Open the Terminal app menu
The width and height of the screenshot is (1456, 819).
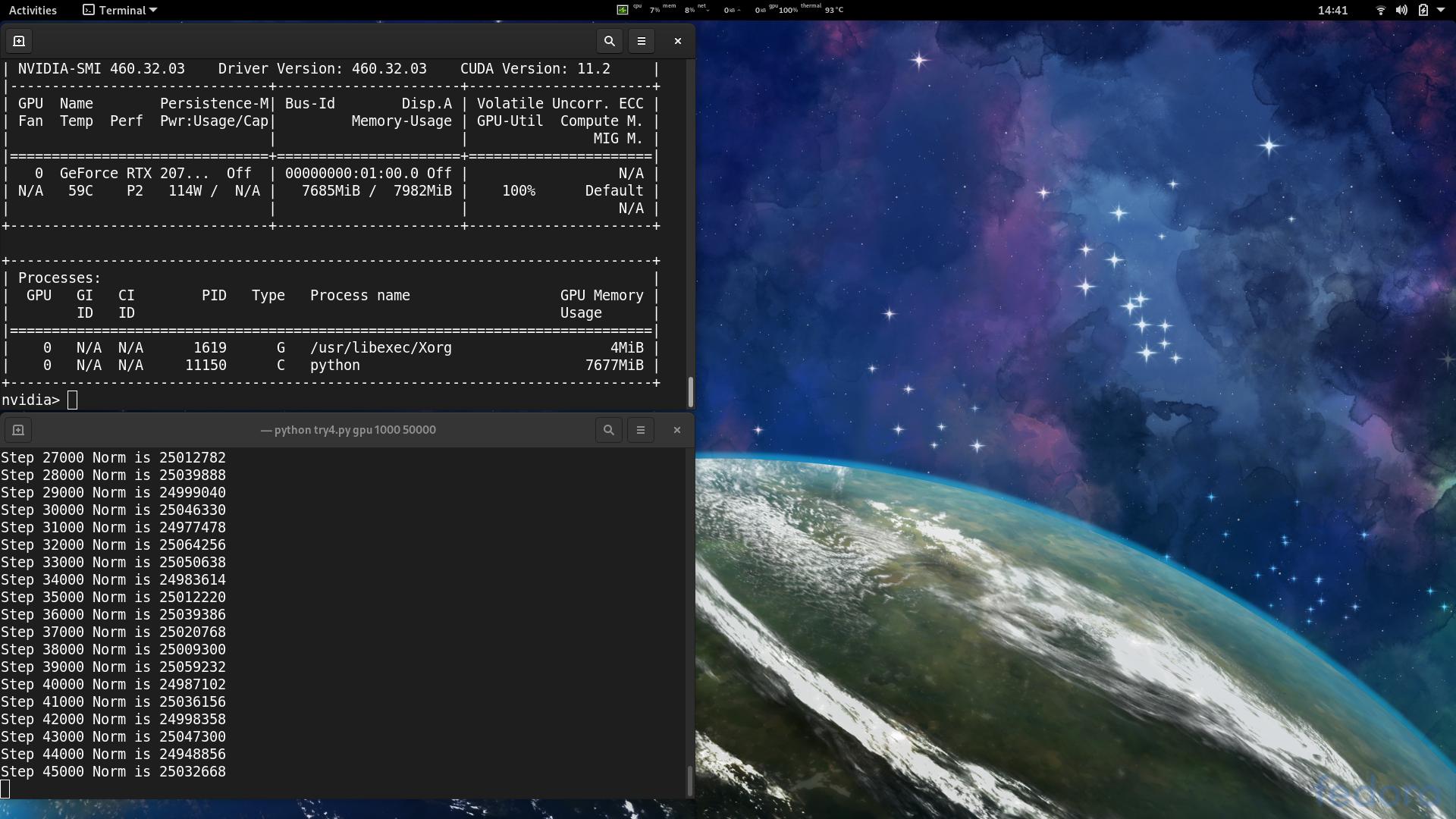[120, 10]
